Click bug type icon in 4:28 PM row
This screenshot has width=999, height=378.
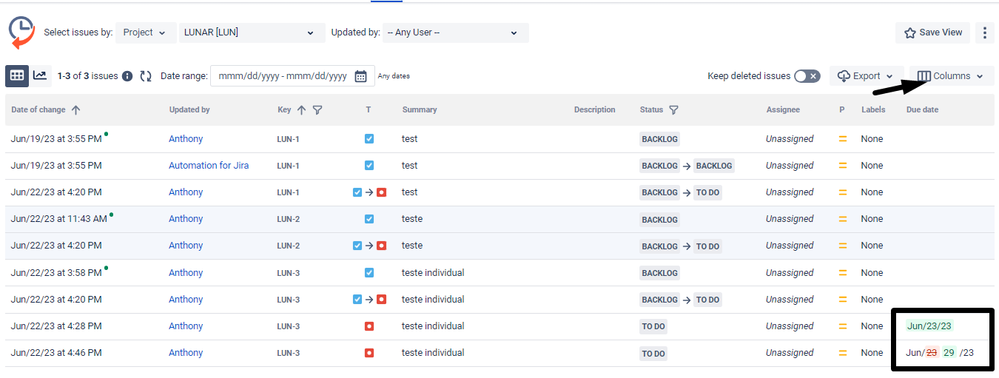369,326
